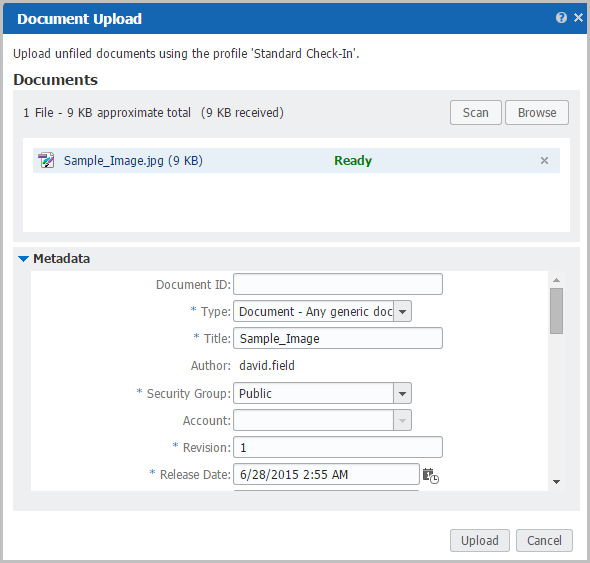
Task: Remove Sample_Image.jpg from the list
Action: coord(544,161)
